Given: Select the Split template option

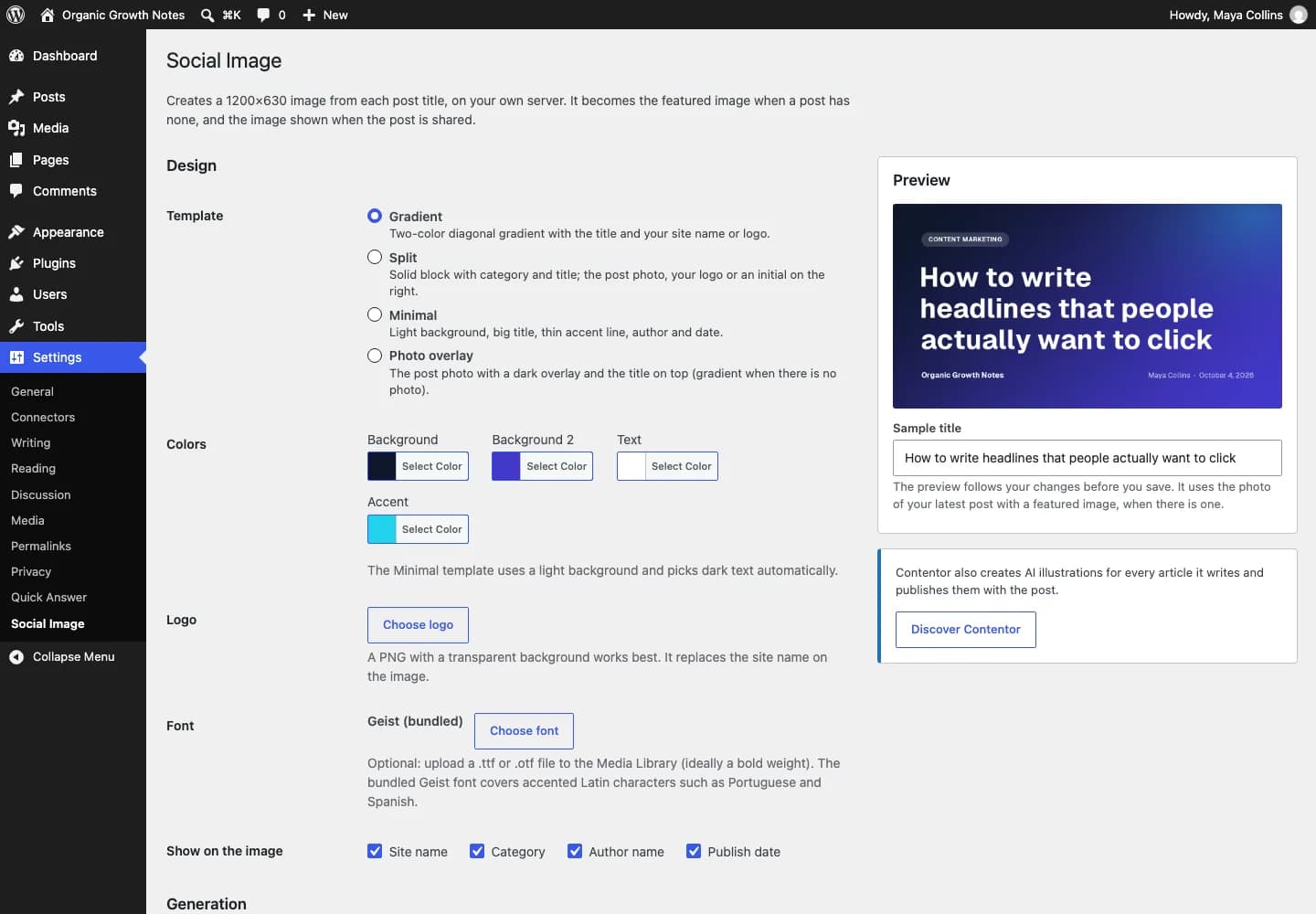Looking at the screenshot, I should [x=375, y=257].
